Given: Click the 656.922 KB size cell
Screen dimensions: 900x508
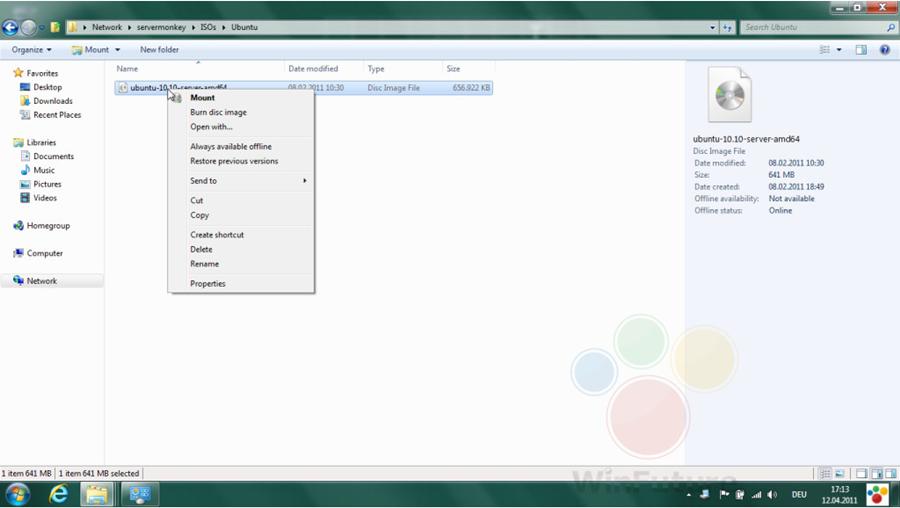Looking at the screenshot, I should pyautogui.click(x=471, y=88).
